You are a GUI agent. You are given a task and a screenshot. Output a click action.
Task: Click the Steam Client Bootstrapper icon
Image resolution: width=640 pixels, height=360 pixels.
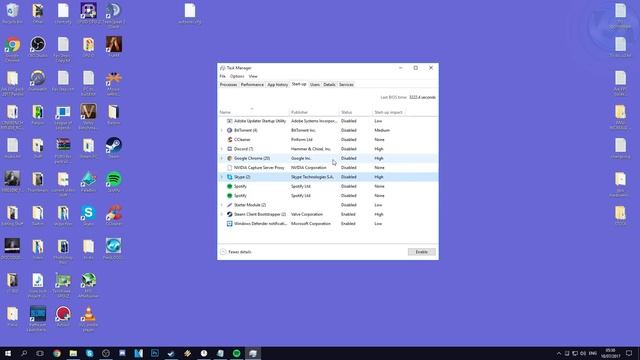pos(229,214)
